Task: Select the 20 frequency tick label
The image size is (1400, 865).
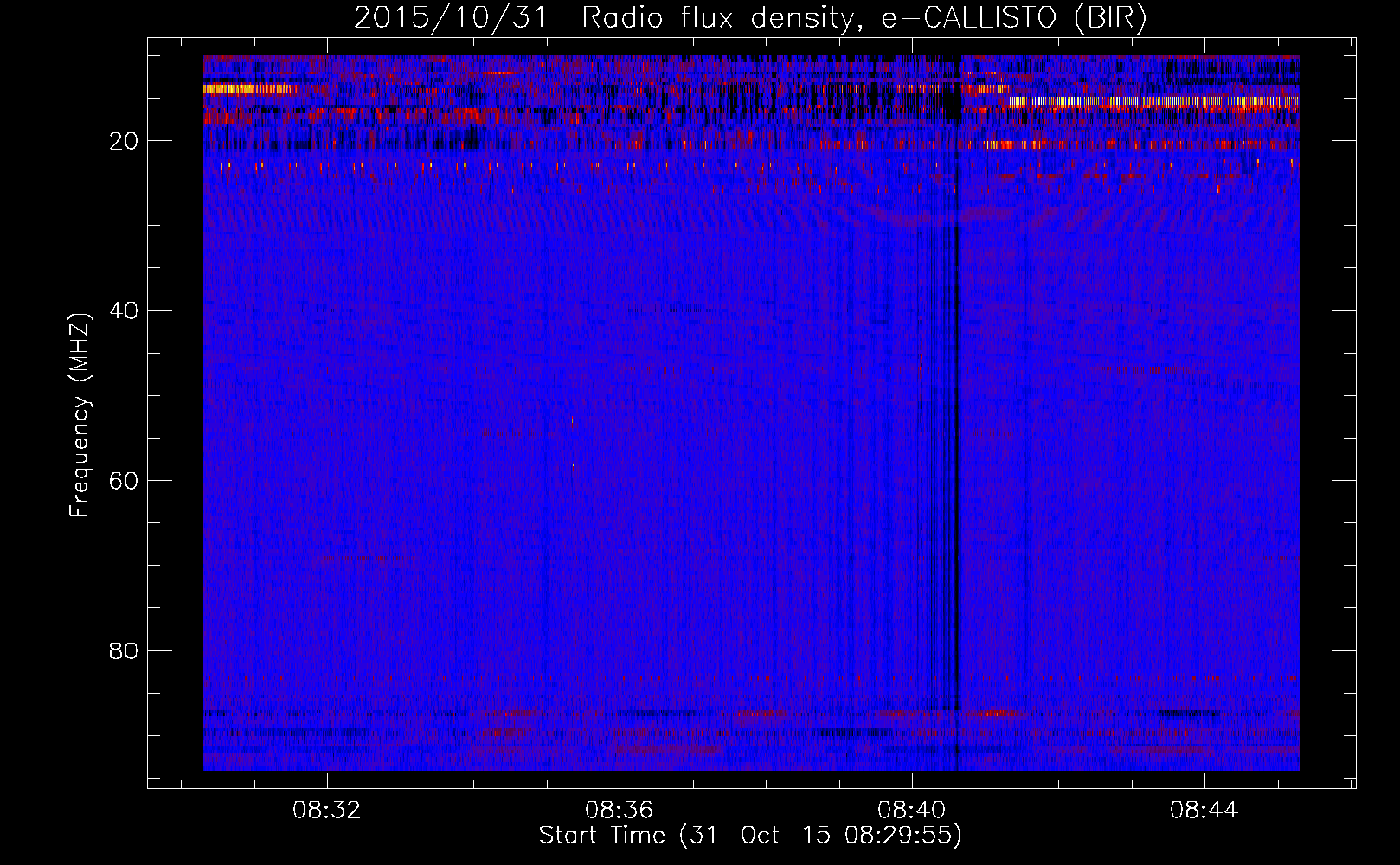Action: coord(125,141)
